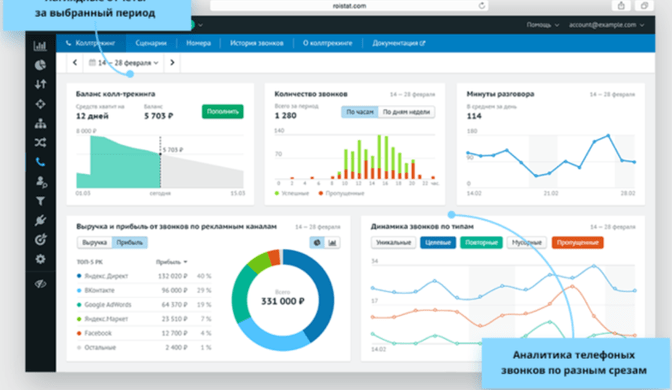Click the 5 703 ₽ balance value
672x390 pixels.
click(x=159, y=116)
